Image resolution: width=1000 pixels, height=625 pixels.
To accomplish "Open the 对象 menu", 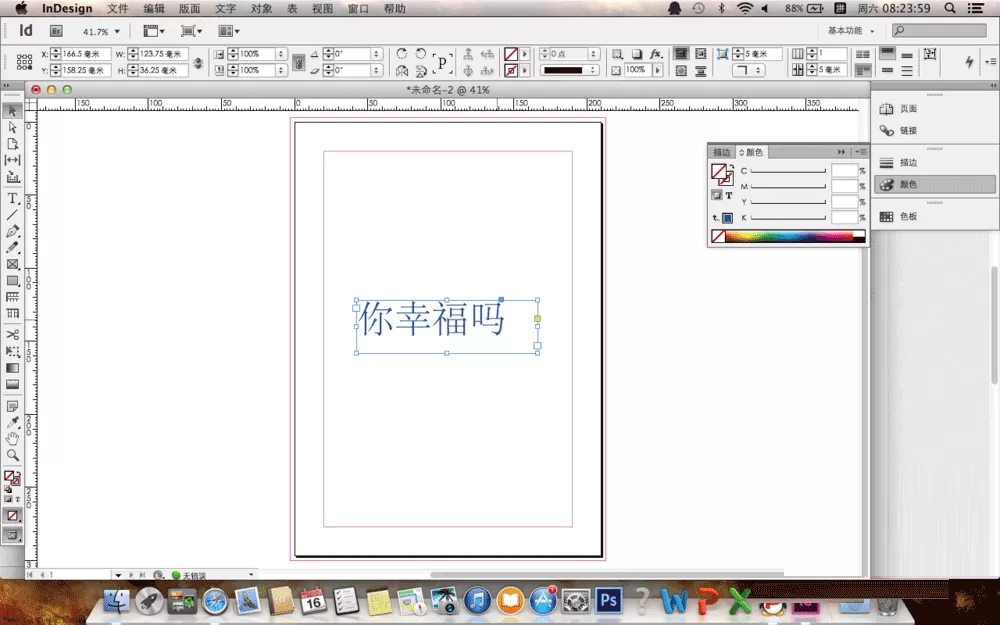I will 261,8.
